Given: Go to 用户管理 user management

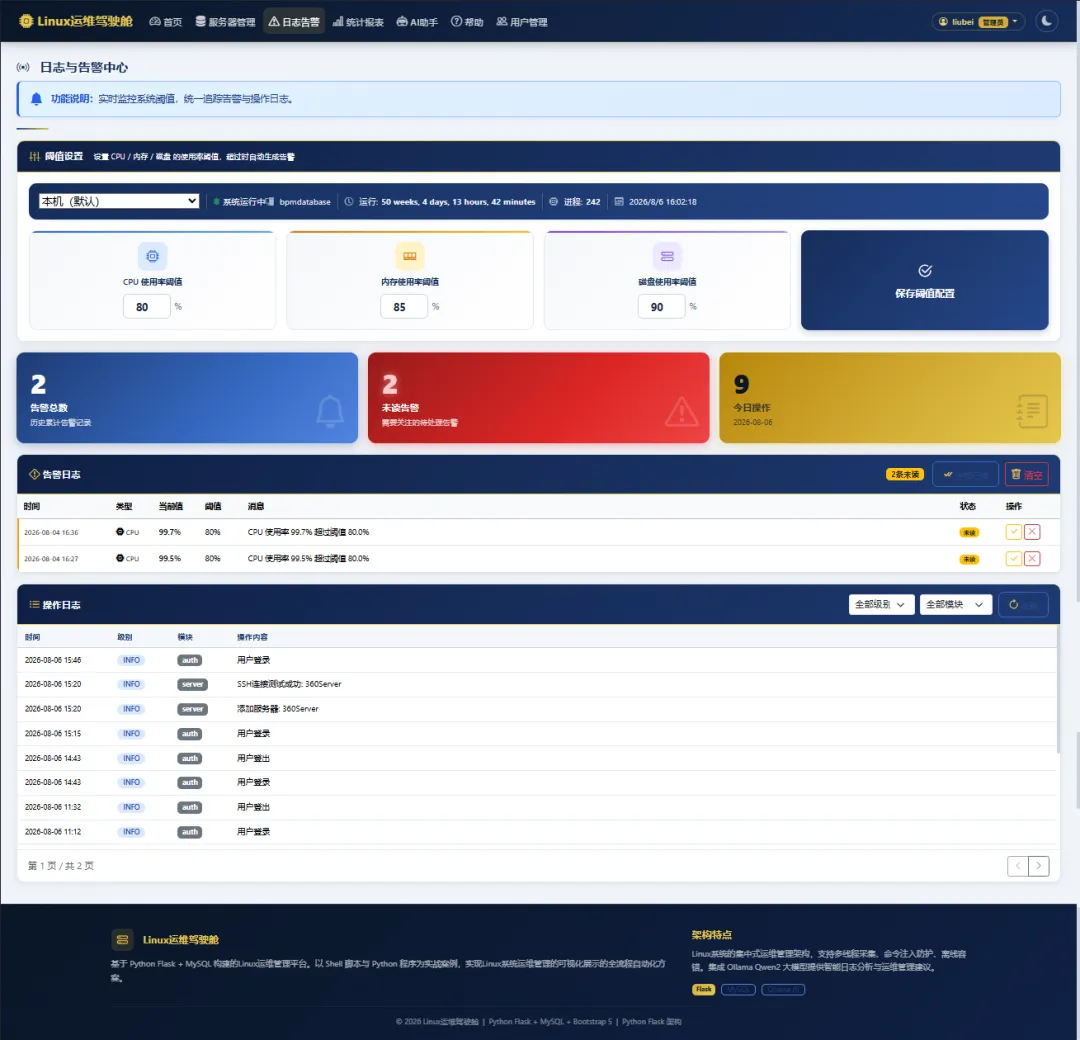Looking at the screenshot, I should [x=522, y=22].
